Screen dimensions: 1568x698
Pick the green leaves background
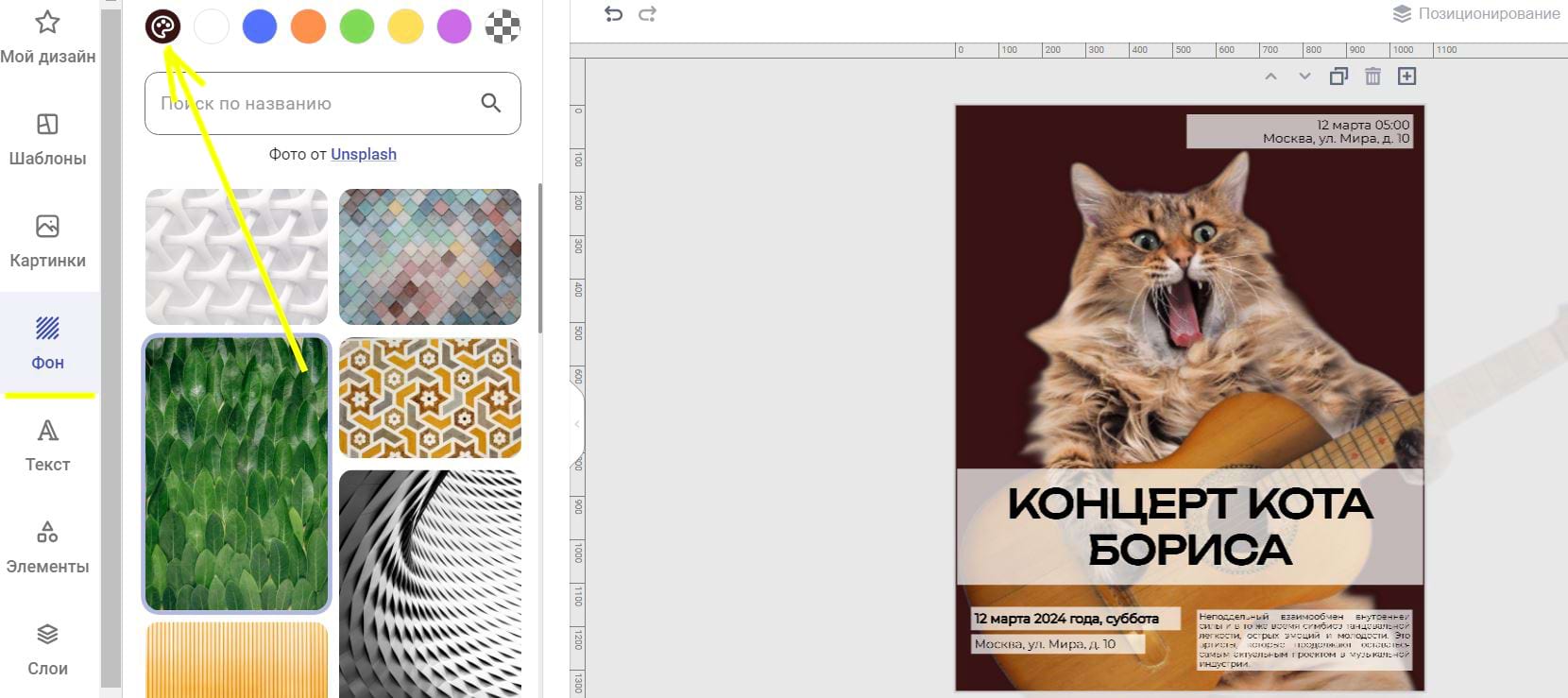click(236, 473)
